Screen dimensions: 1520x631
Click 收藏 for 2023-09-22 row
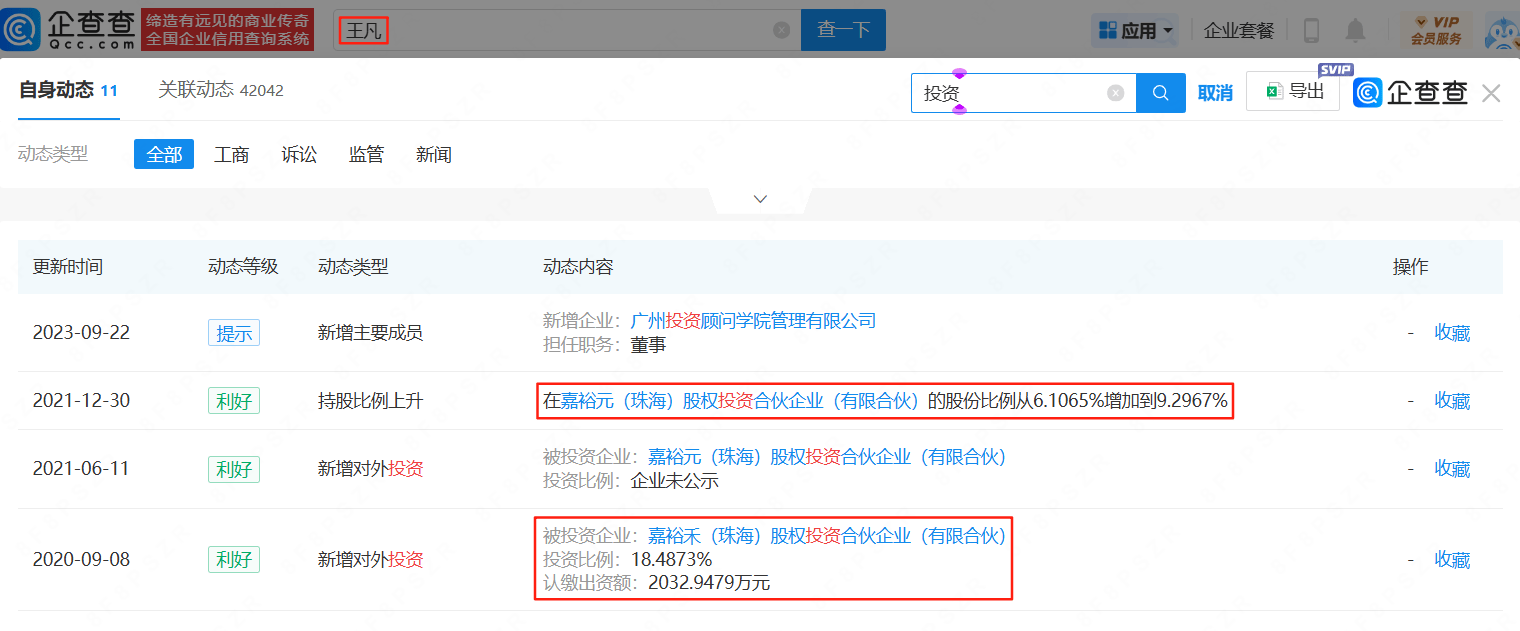(1452, 333)
